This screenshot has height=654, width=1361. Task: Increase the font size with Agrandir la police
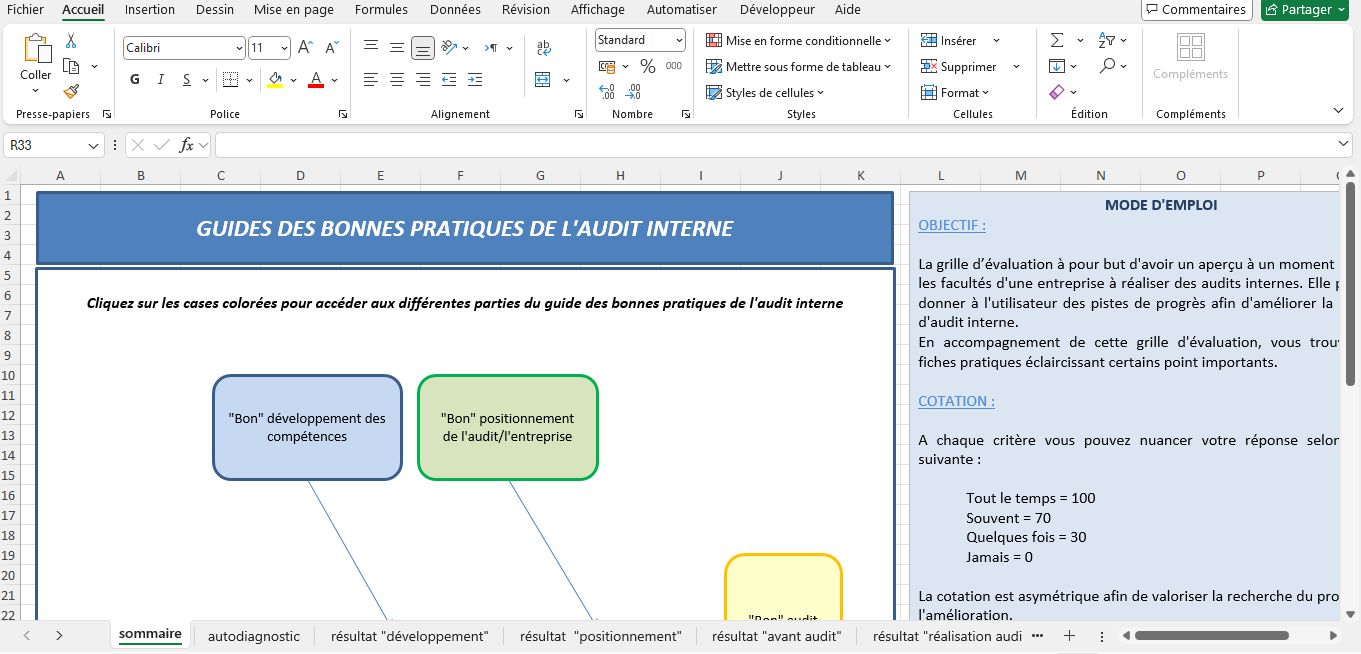click(x=304, y=46)
